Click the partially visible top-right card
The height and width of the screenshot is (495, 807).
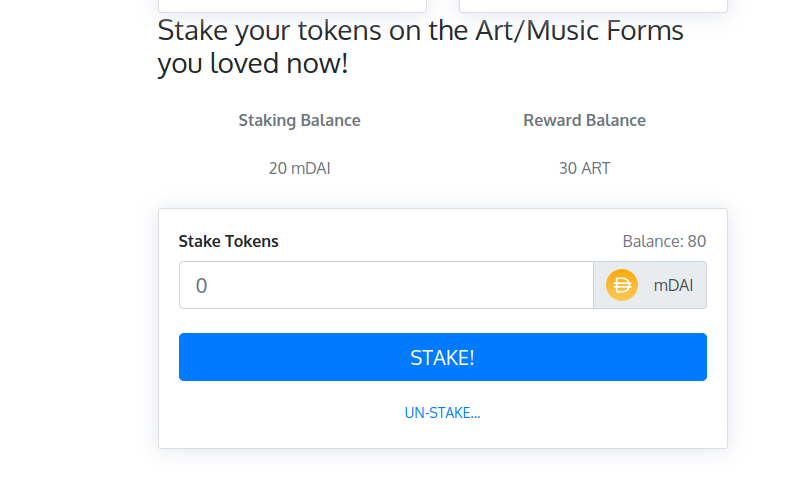[x=593, y=5]
